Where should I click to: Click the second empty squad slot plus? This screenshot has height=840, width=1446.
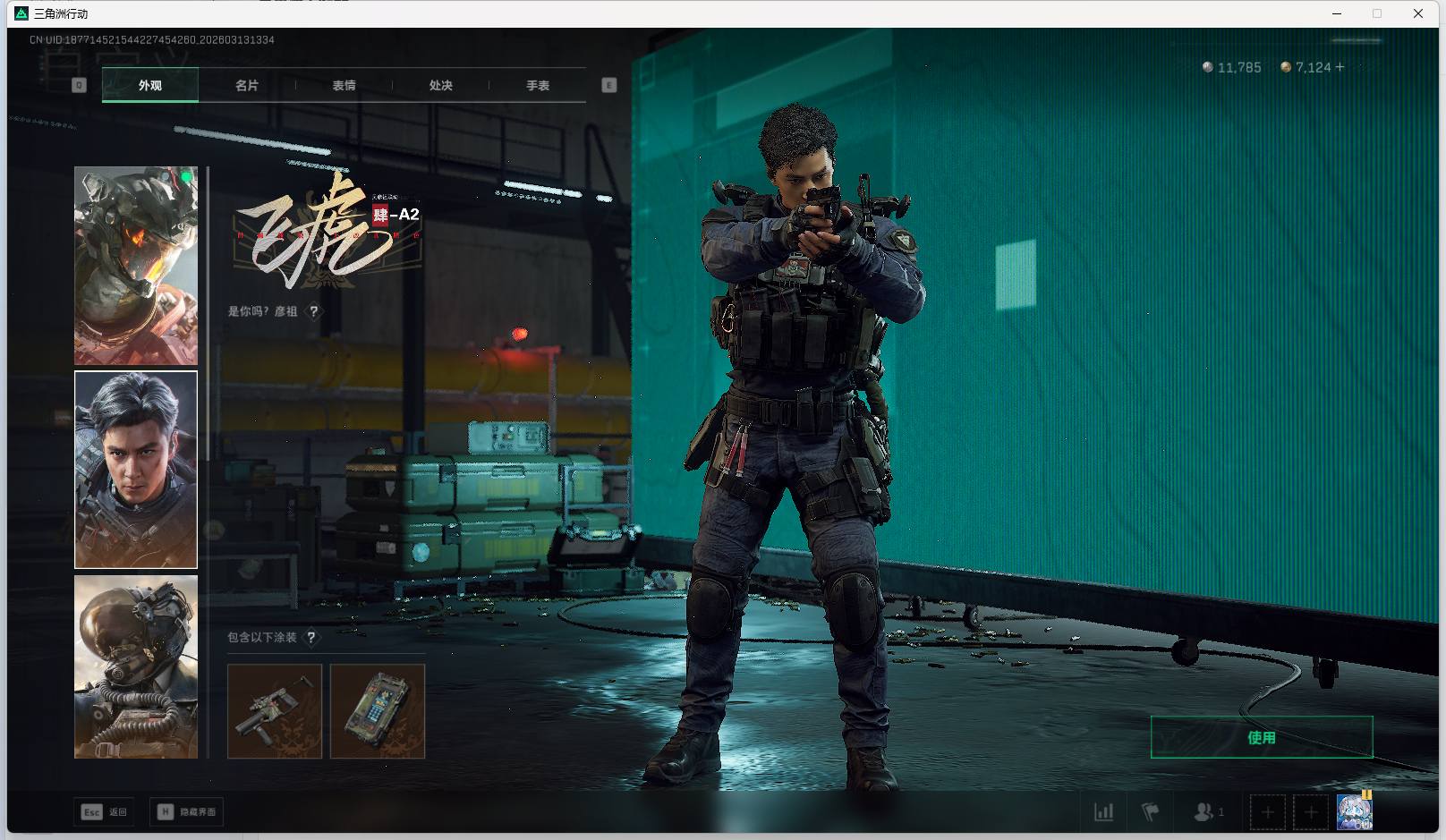click(x=1311, y=812)
